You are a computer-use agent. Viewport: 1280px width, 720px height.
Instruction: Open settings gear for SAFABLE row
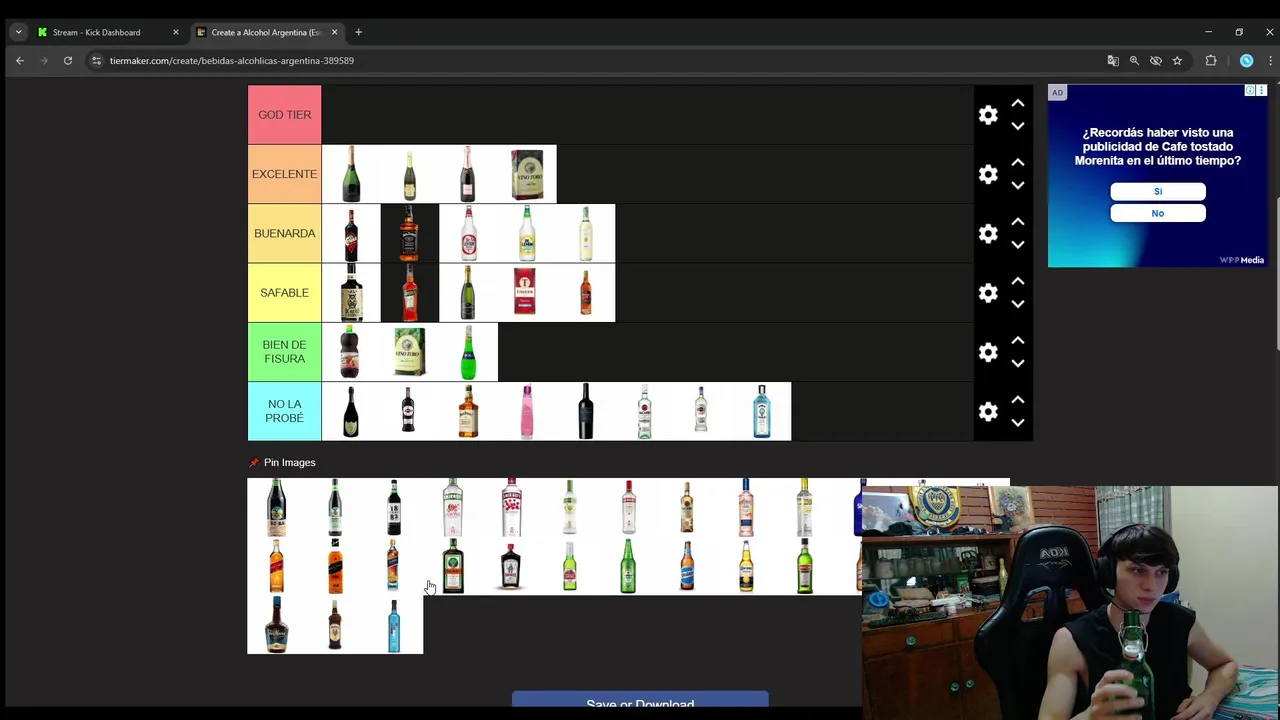(988, 293)
